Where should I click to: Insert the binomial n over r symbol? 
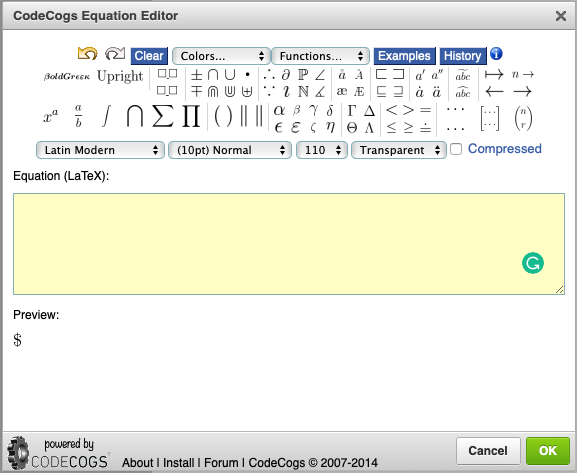coord(523,118)
